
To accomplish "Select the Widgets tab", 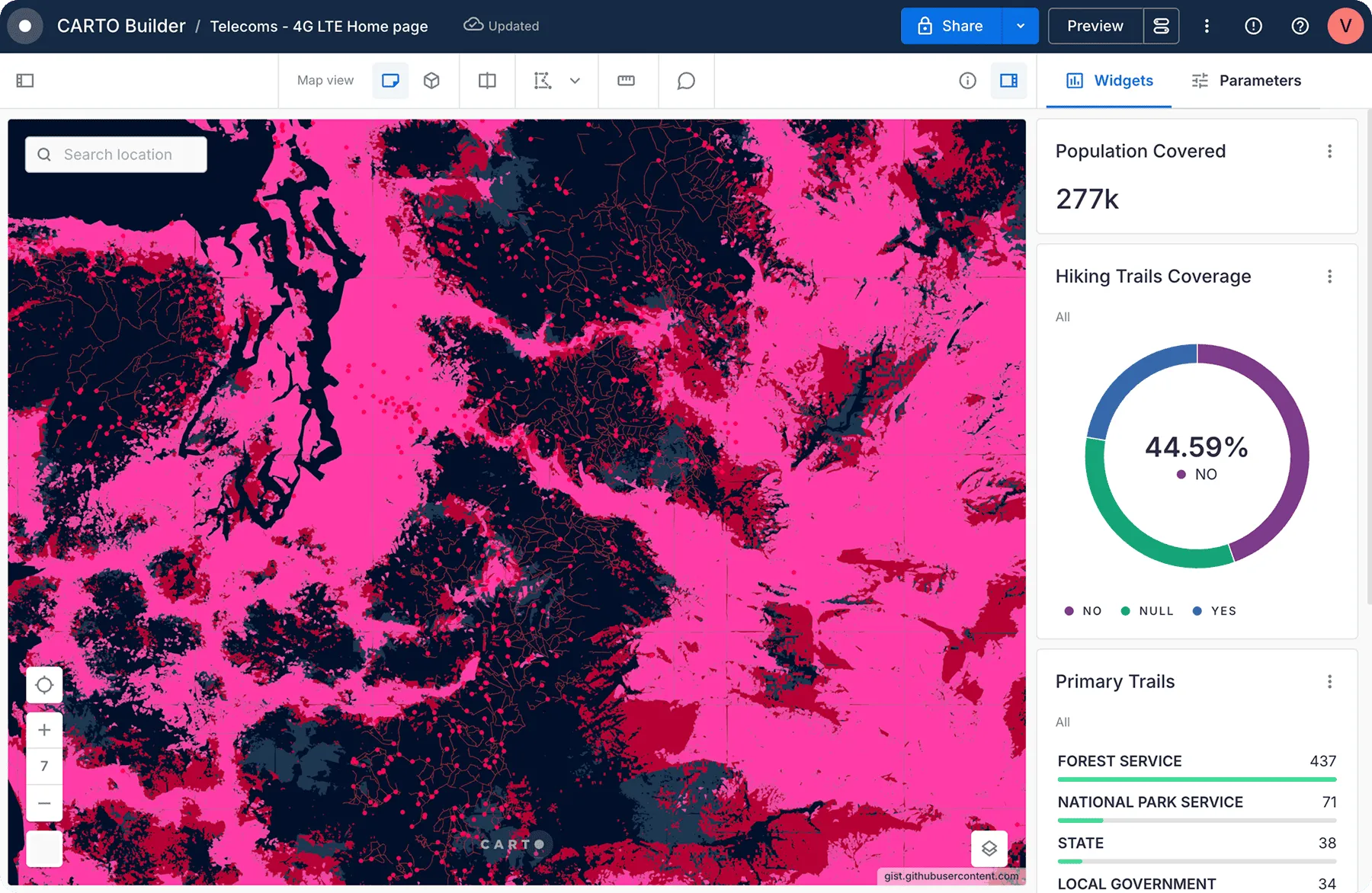I will pos(1109,80).
